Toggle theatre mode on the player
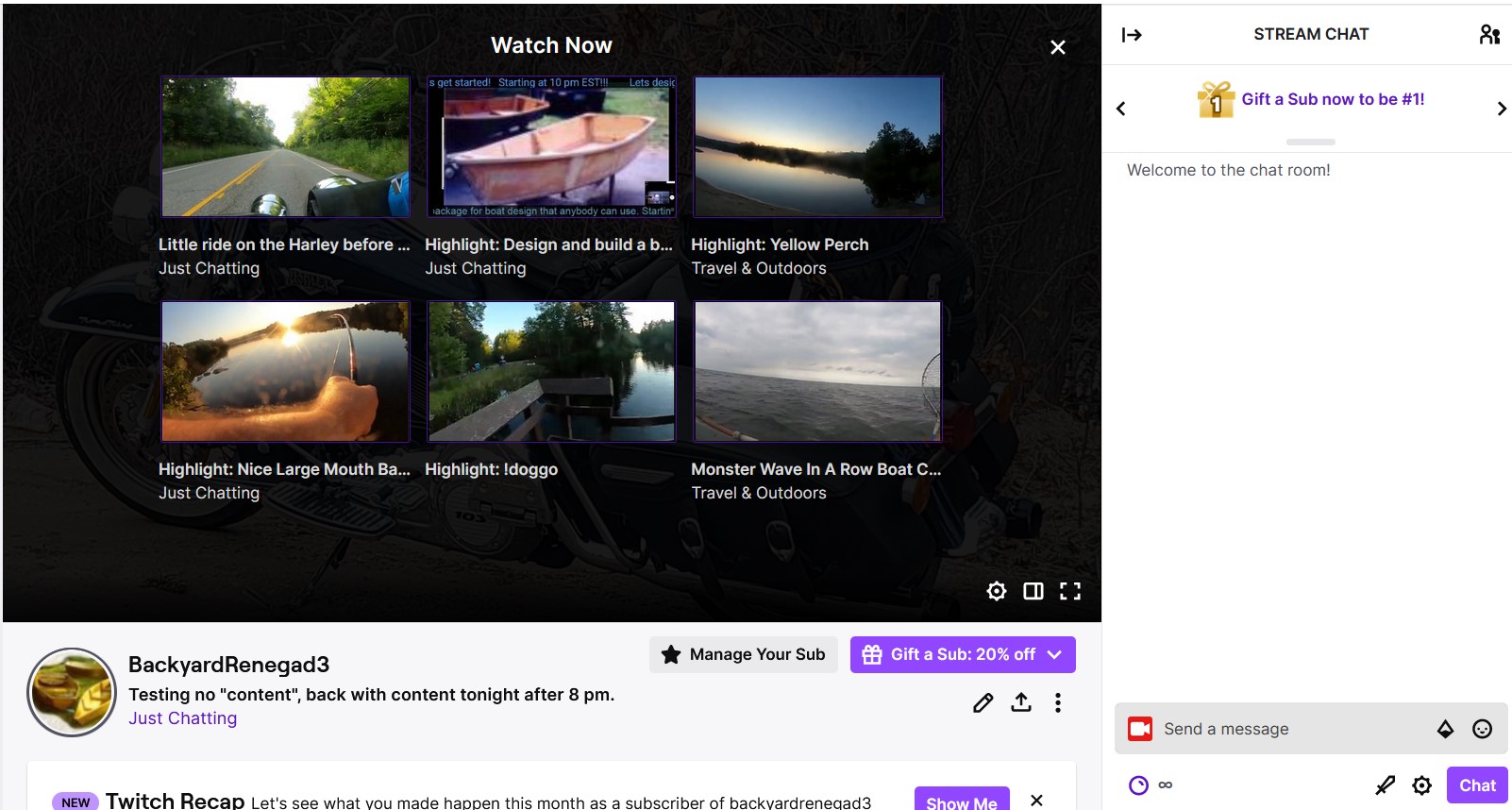This screenshot has width=1512, height=810. (1033, 591)
